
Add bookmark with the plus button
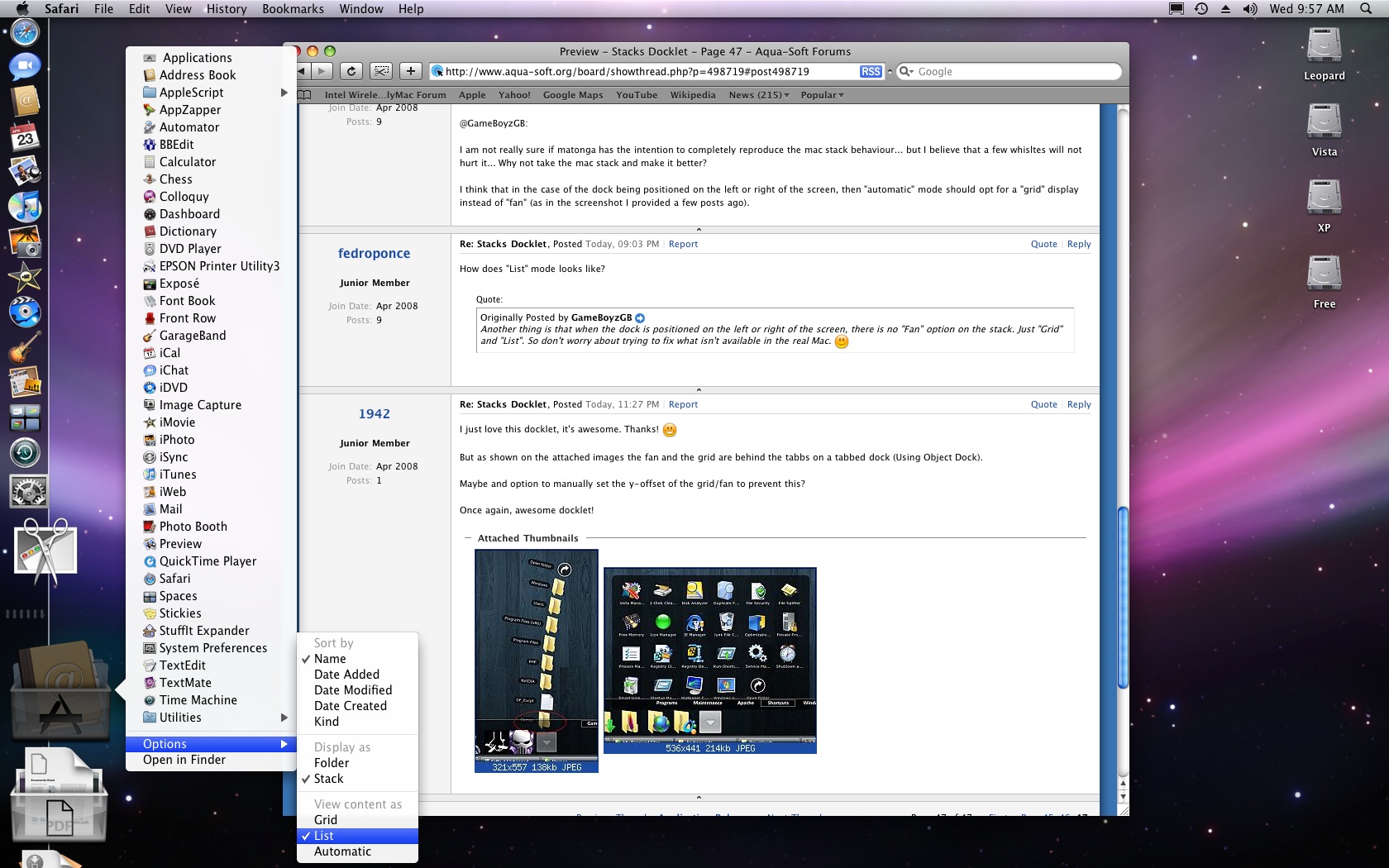pyautogui.click(x=411, y=71)
